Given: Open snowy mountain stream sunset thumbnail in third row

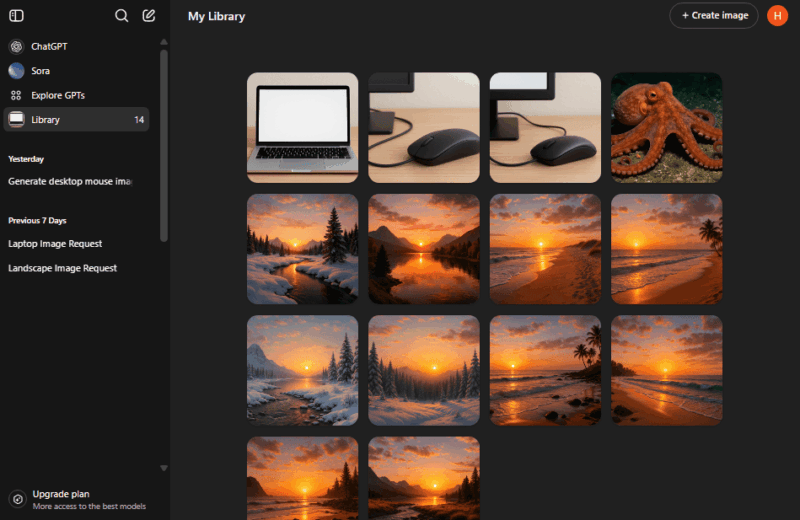Looking at the screenshot, I should (x=303, y=370).
